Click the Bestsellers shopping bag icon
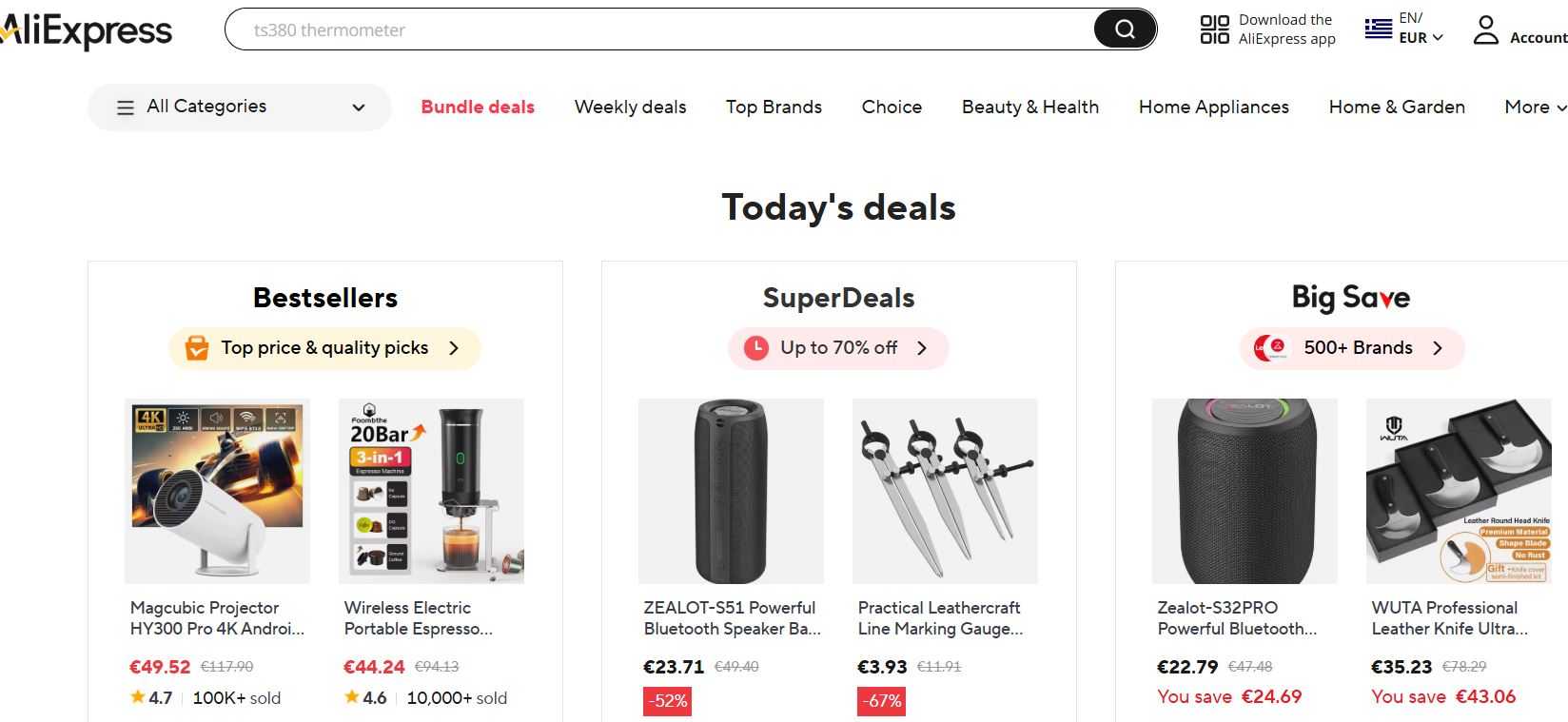 197,348
